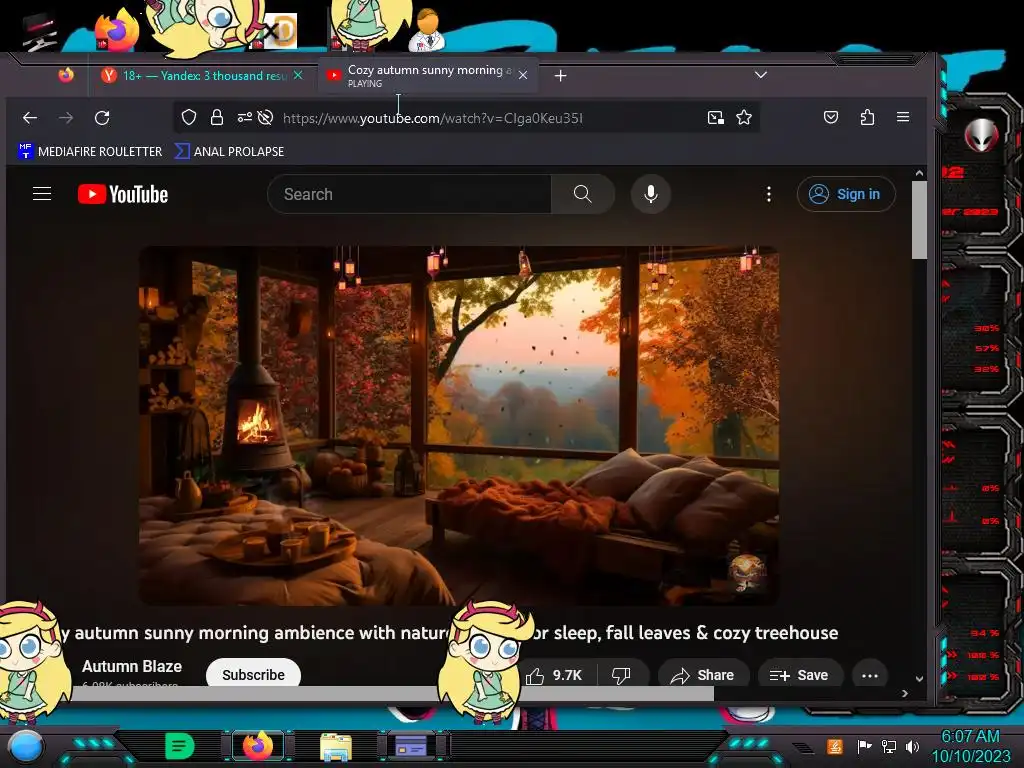
Task: Subscribe to Autumn Blaze channel
Action: pos(253,674)
